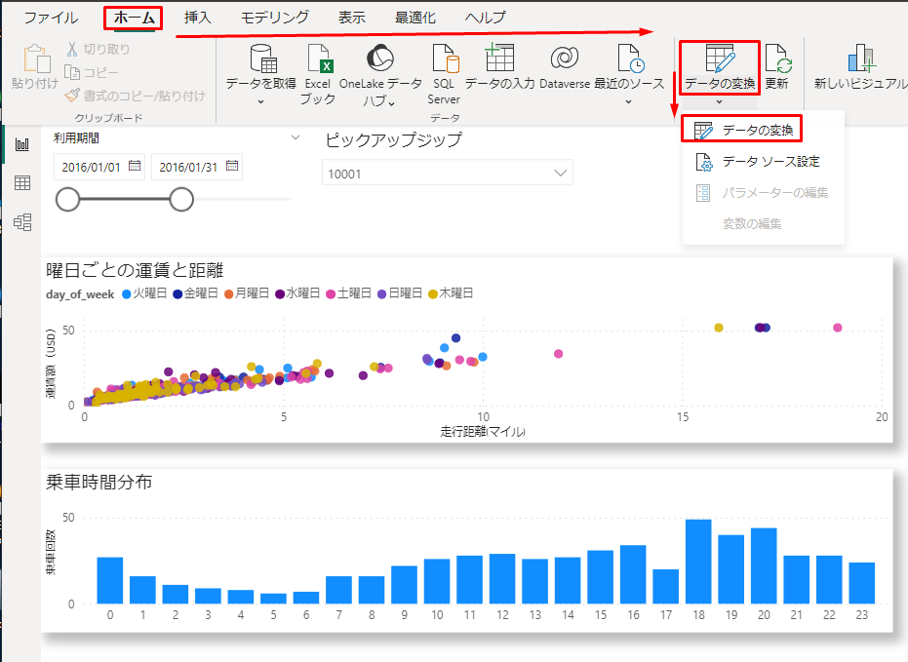Open the 挿入 ribbon tab
The image size is (908, 662).
click(x=197, y=18)
